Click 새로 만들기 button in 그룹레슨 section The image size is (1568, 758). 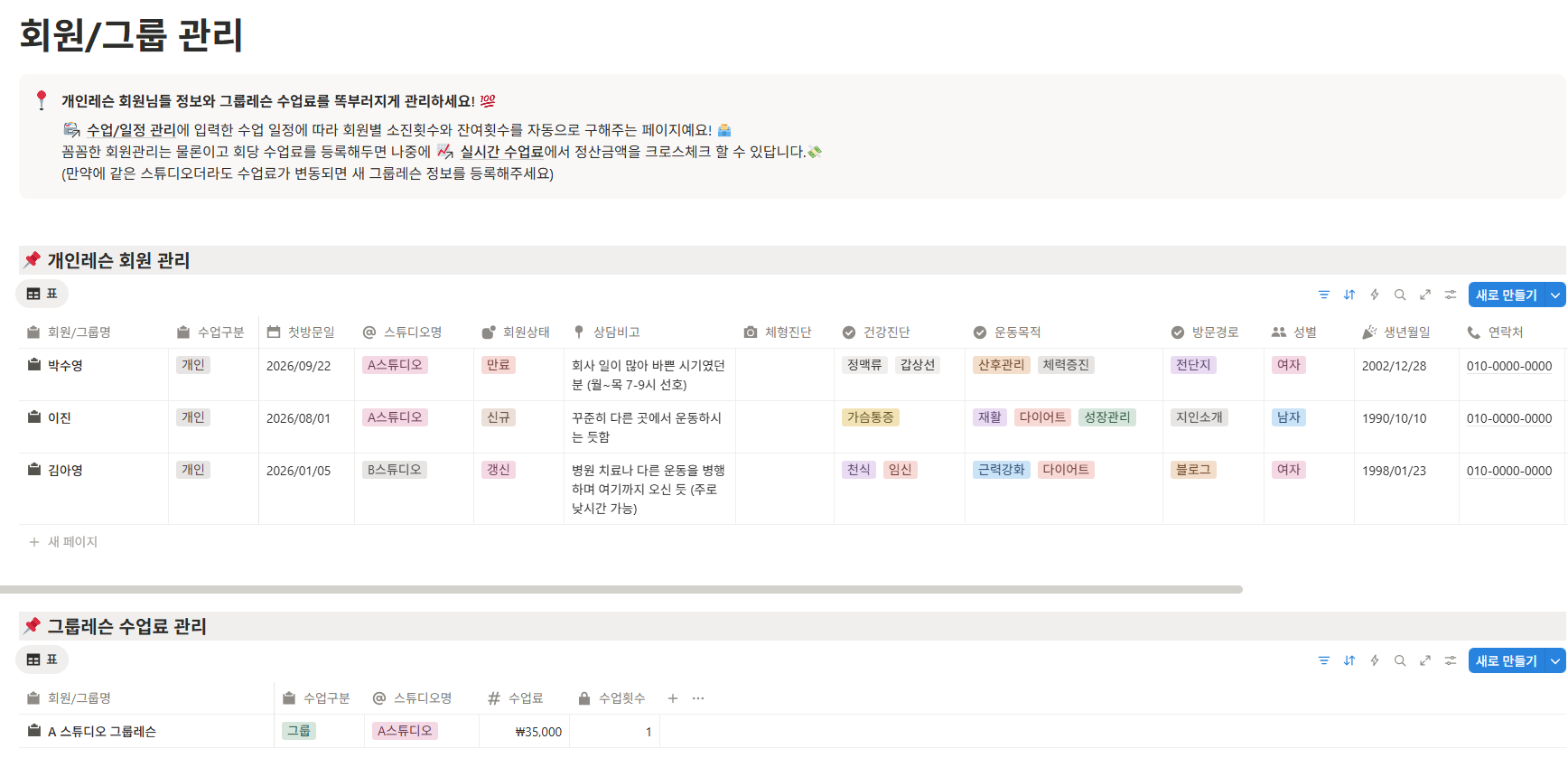click(1507, 660)
